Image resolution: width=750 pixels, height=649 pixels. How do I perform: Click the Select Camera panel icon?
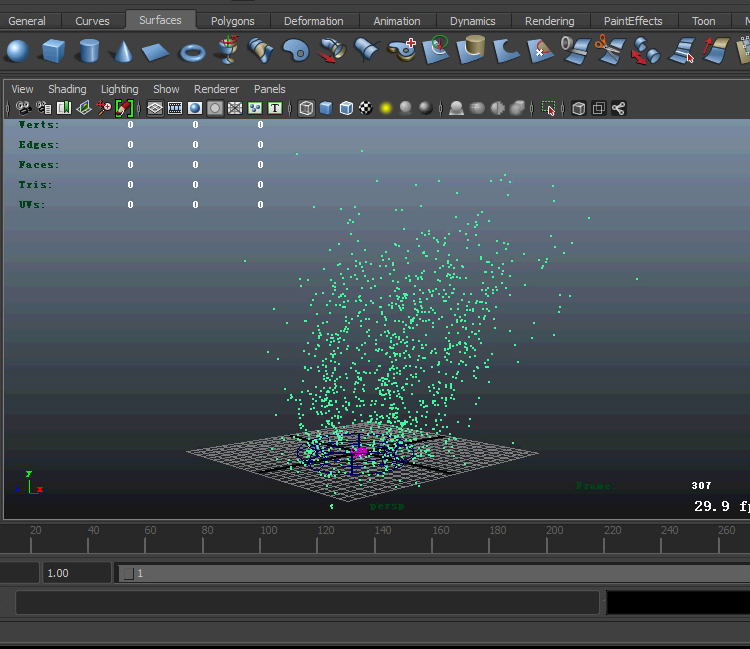23,108
